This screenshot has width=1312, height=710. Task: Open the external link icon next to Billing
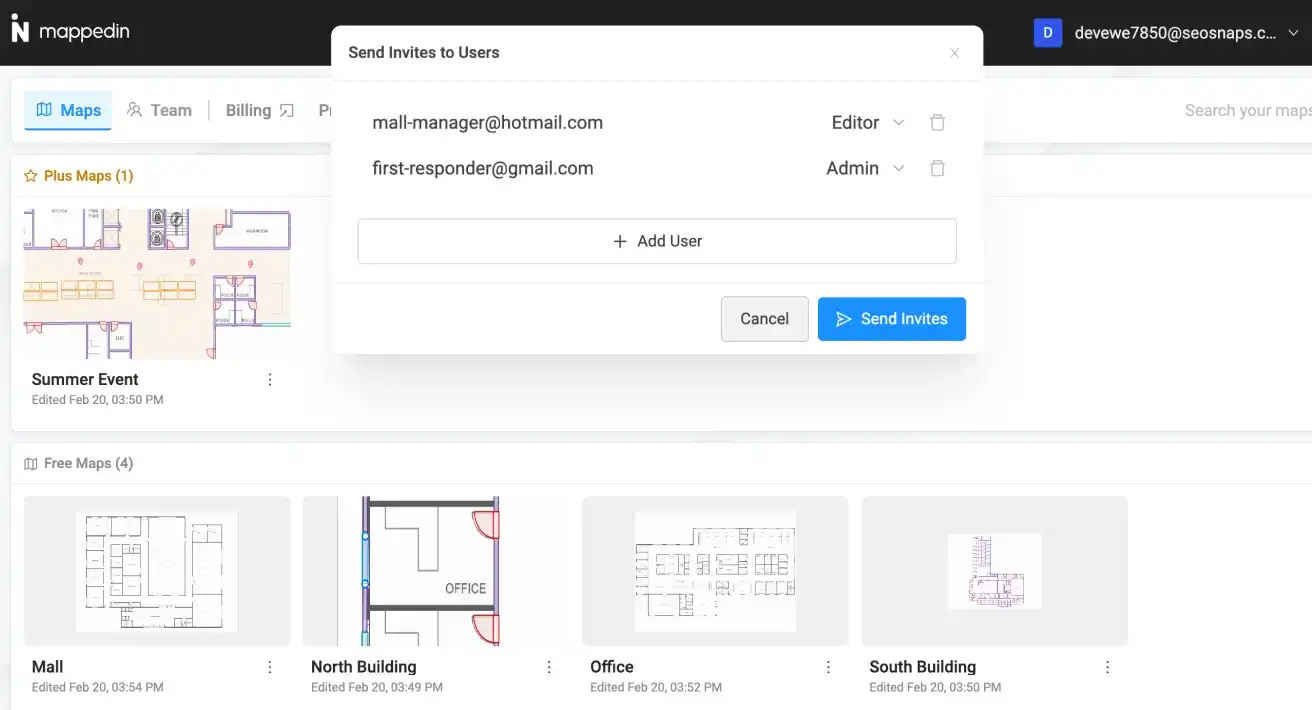(x=287, y=108)
